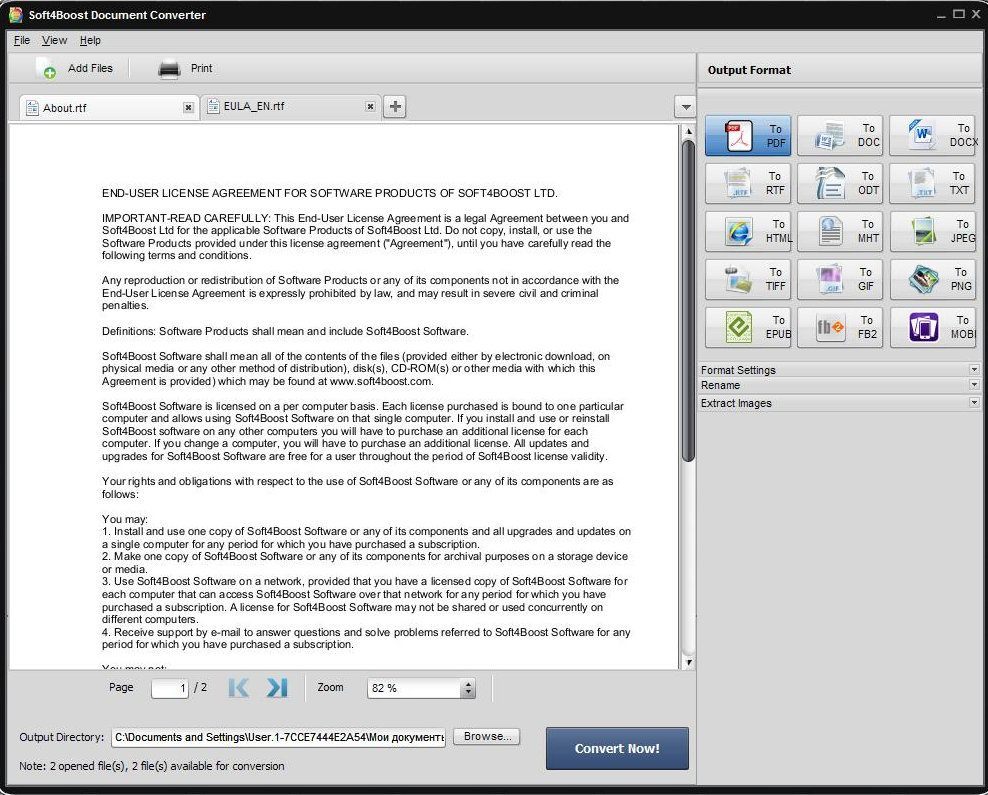
Task: Switch to the EULA_EN.rtf tab
Action: 270,106
